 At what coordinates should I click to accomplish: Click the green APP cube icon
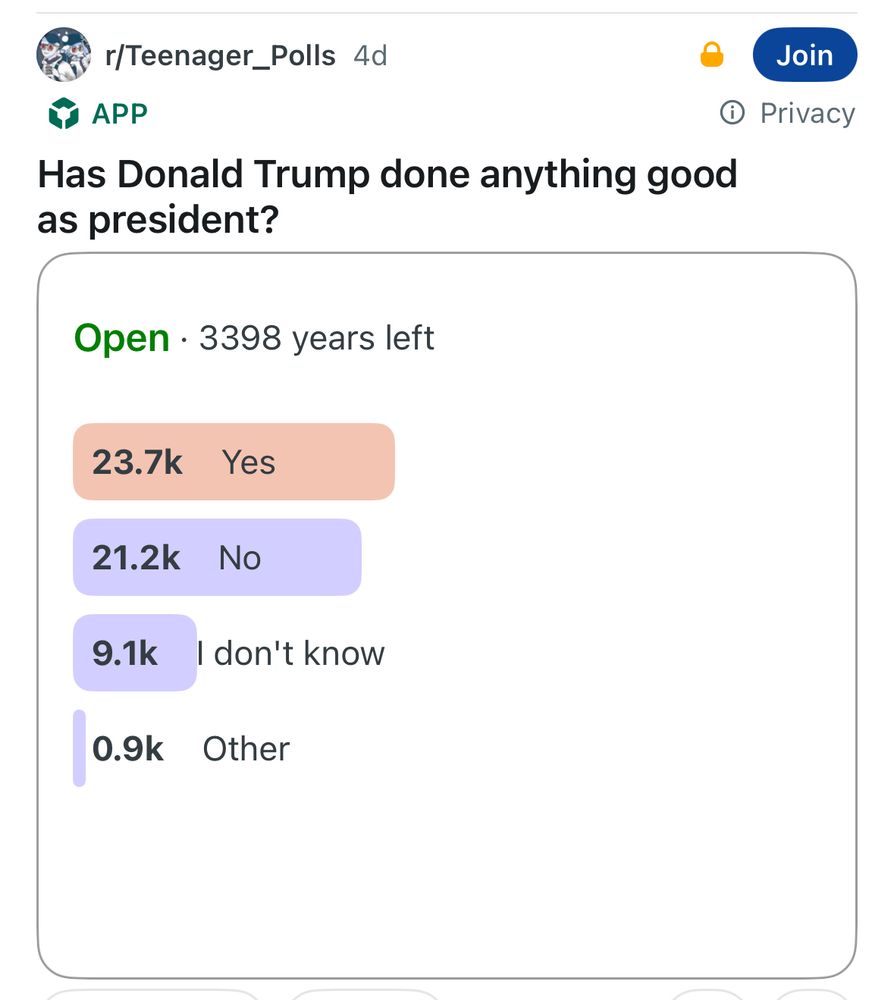click(x=63, y=114)
